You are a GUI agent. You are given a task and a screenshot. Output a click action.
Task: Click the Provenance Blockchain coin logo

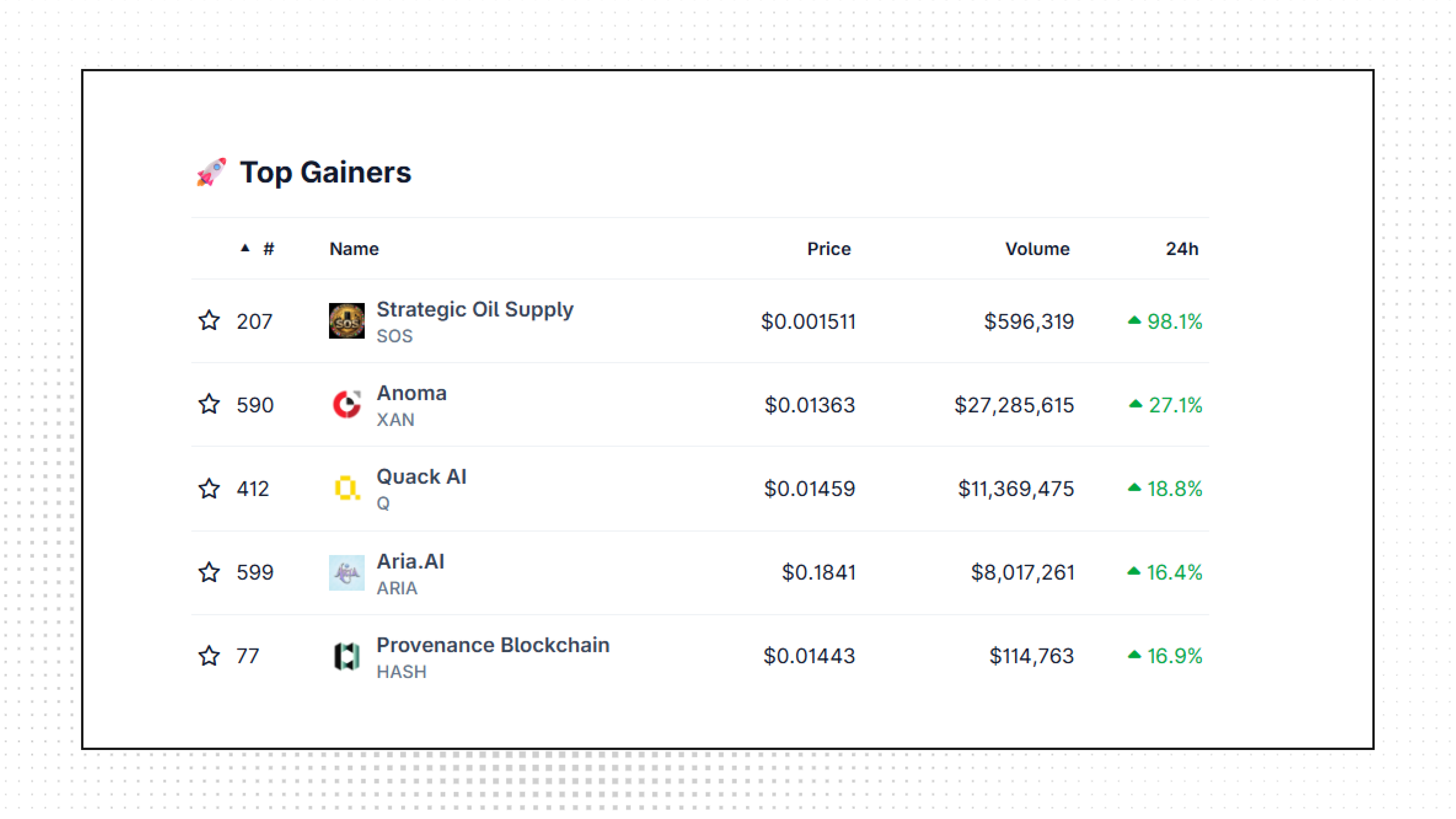coord(346,656)
